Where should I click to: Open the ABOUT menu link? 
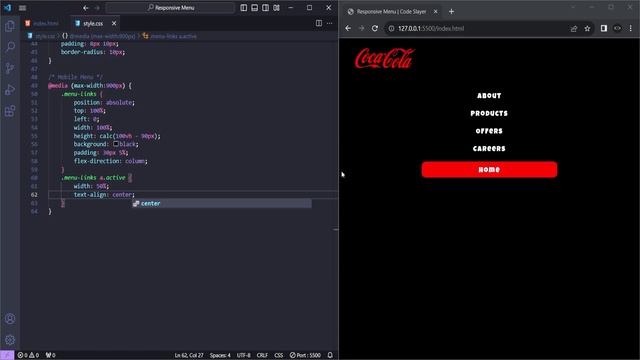coord(489,96)
